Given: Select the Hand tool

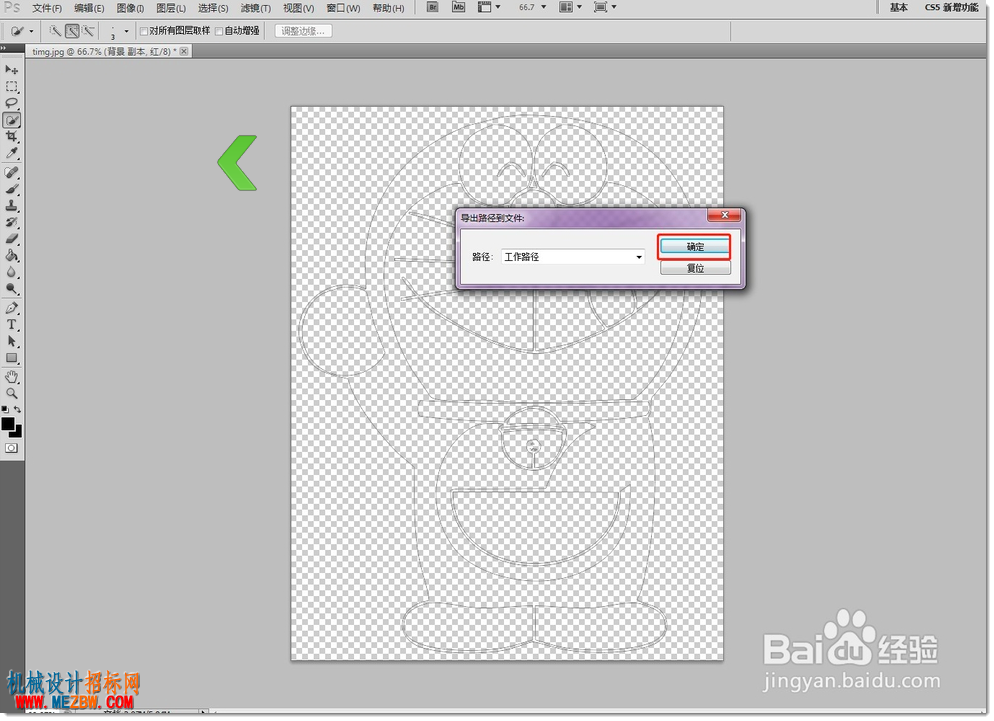Looking at the screenshot, I should [x=11, y=377].
